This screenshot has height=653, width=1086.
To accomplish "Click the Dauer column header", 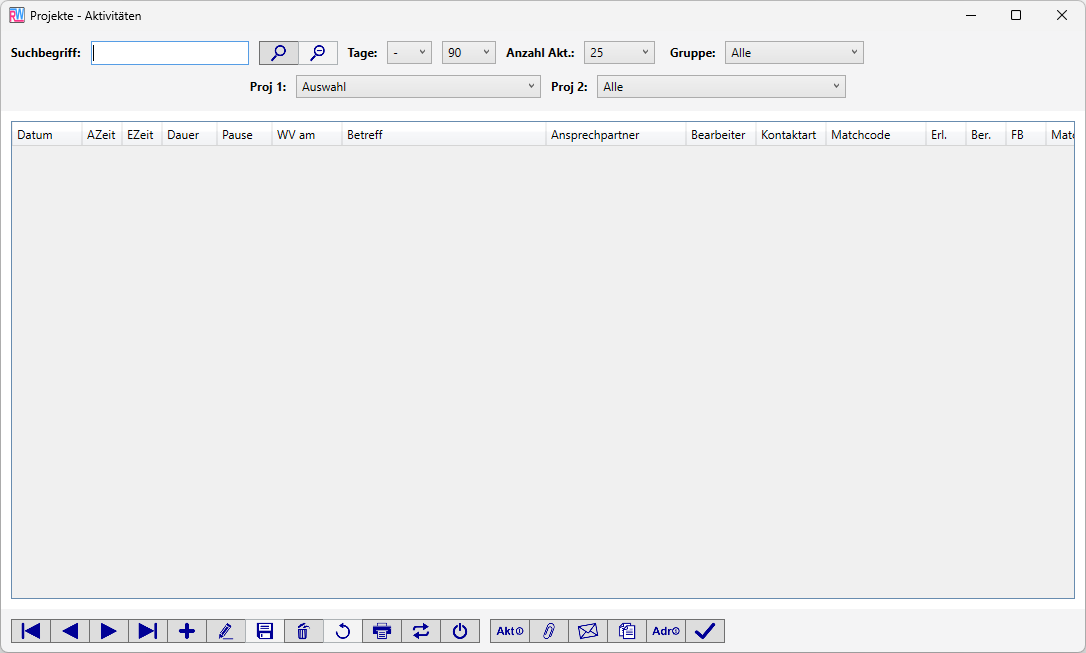I will 189,135.
